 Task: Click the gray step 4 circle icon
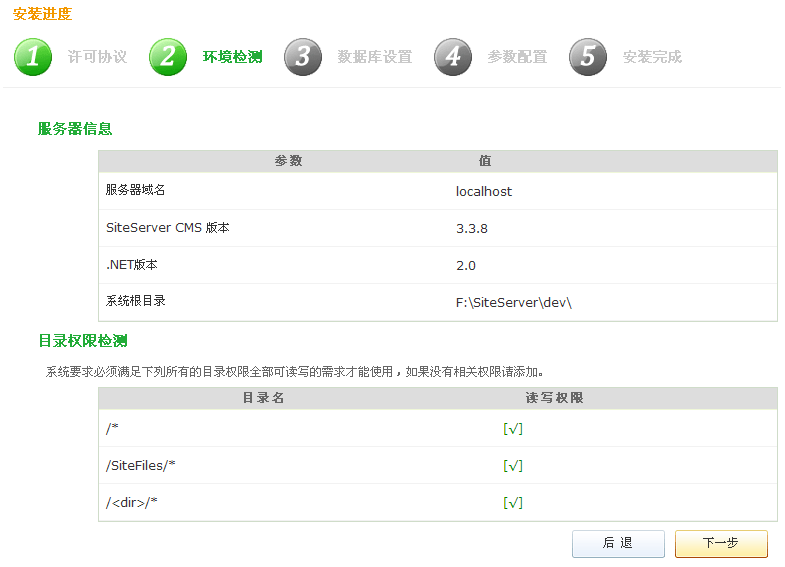[x=453, y=57]
